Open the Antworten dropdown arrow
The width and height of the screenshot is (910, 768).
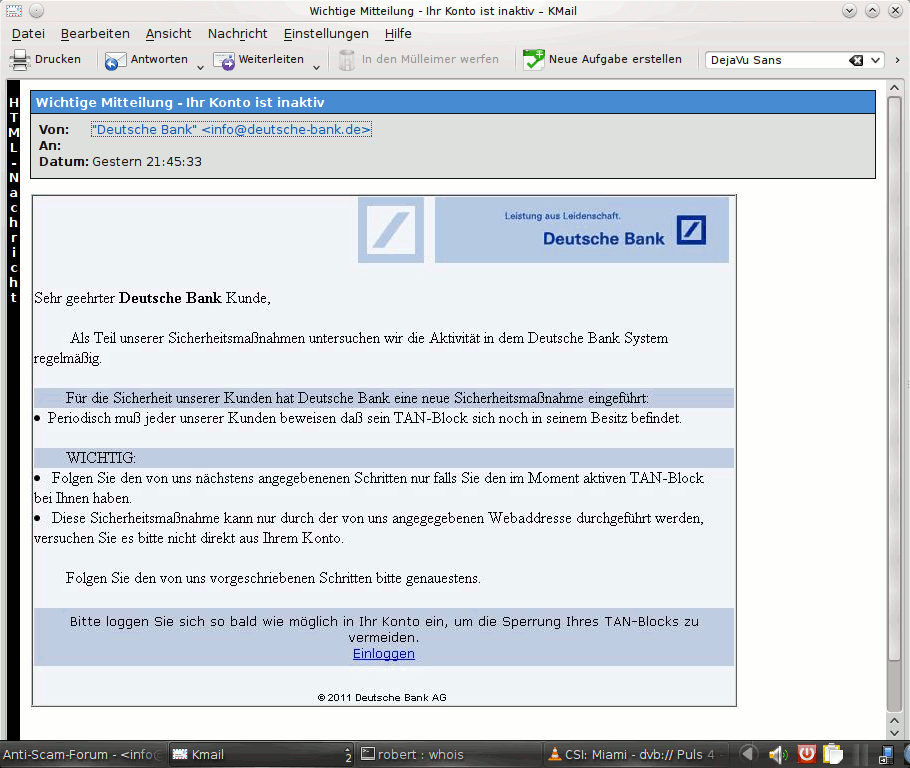pyautogui.click(x=200, y=68)
